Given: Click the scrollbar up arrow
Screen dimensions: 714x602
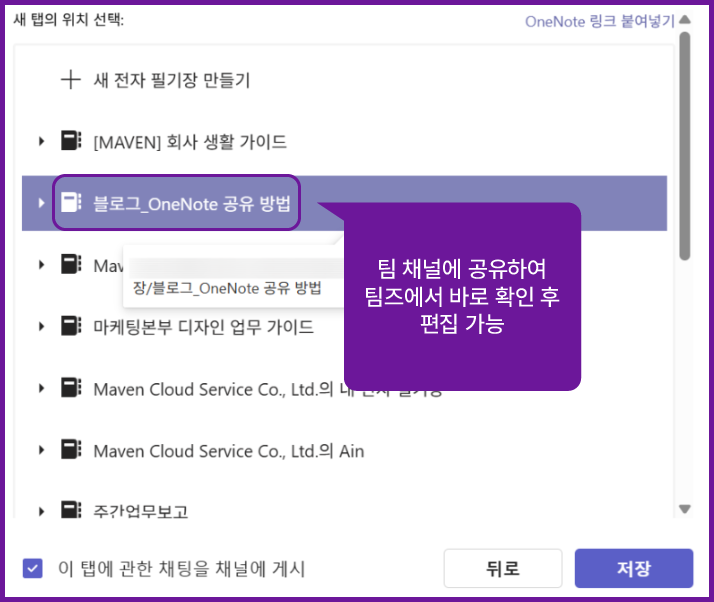Looking at the screenshot, I should (685, 20).
